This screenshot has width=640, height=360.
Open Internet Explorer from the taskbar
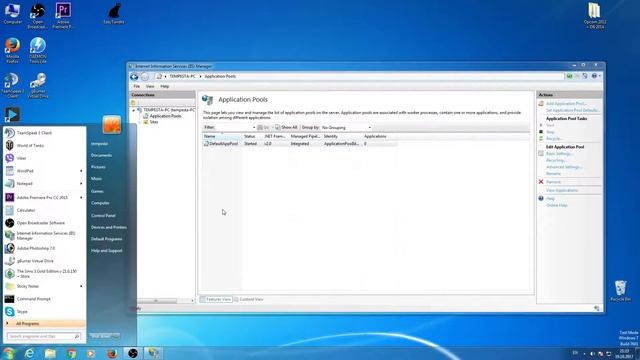tap(29, 353)
